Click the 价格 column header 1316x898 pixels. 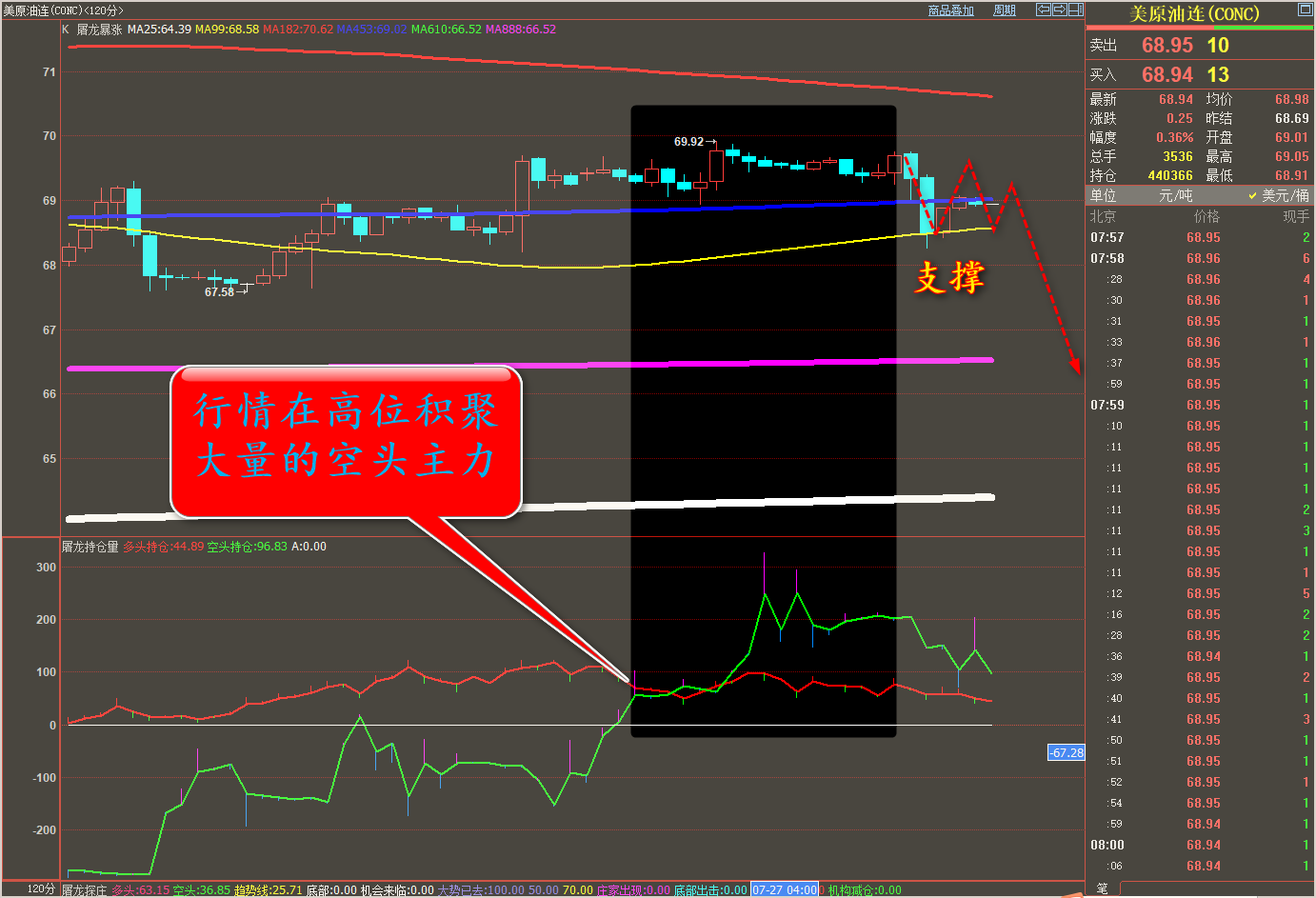[1206, 216]
